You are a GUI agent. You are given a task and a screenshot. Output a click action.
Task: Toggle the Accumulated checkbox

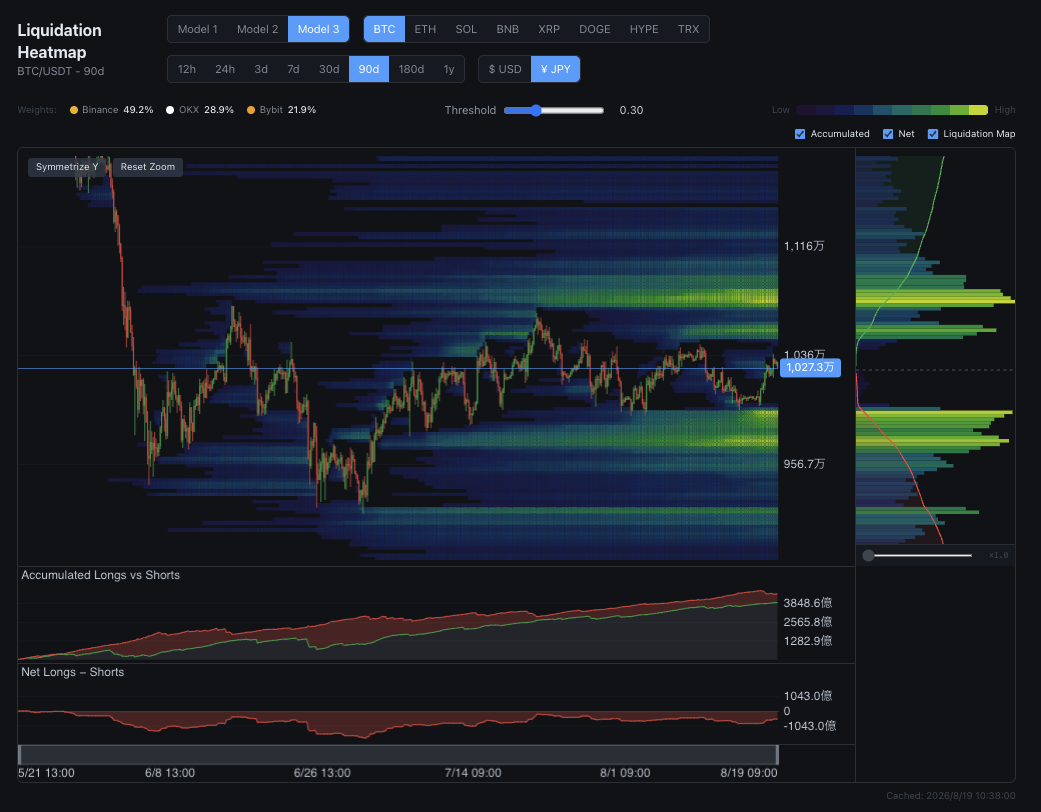click(800, 134)
